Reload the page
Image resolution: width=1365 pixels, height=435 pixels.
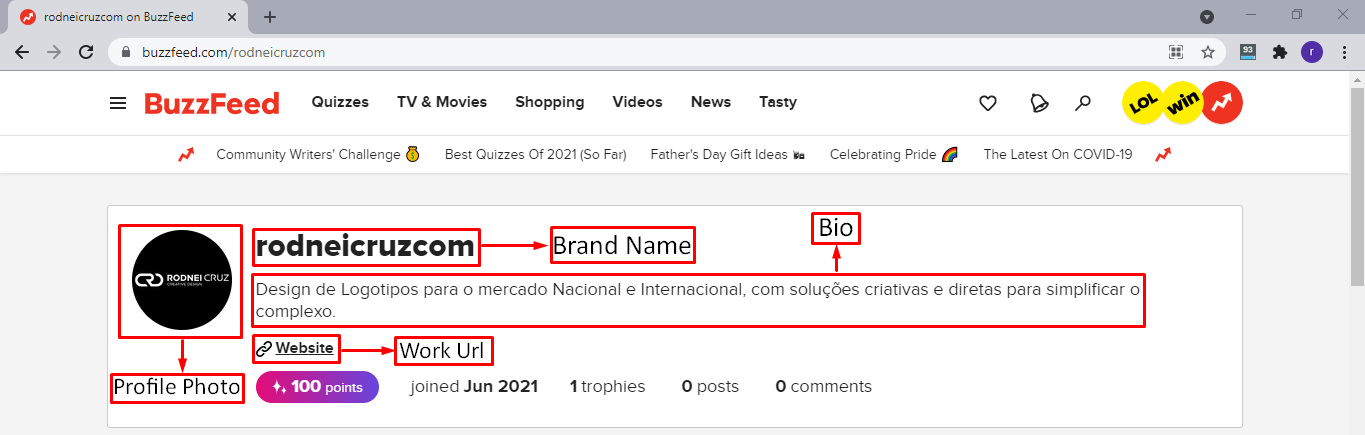(86, 52)
